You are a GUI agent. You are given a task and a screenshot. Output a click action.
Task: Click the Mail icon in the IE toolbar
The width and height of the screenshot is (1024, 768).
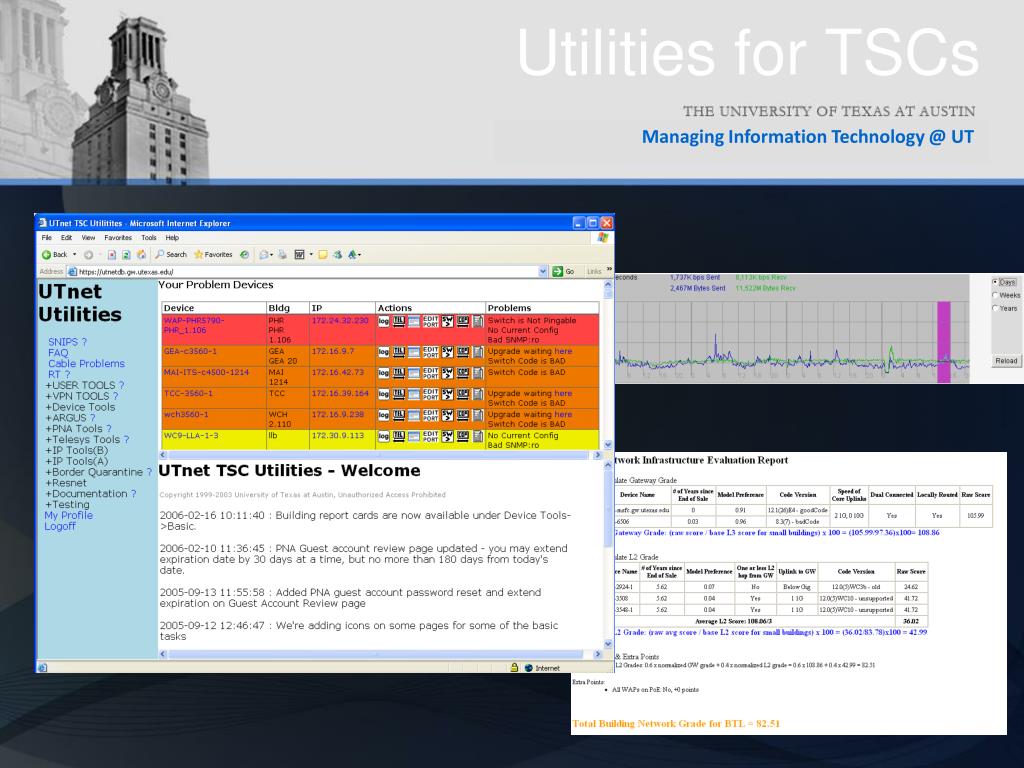point(264,255)
